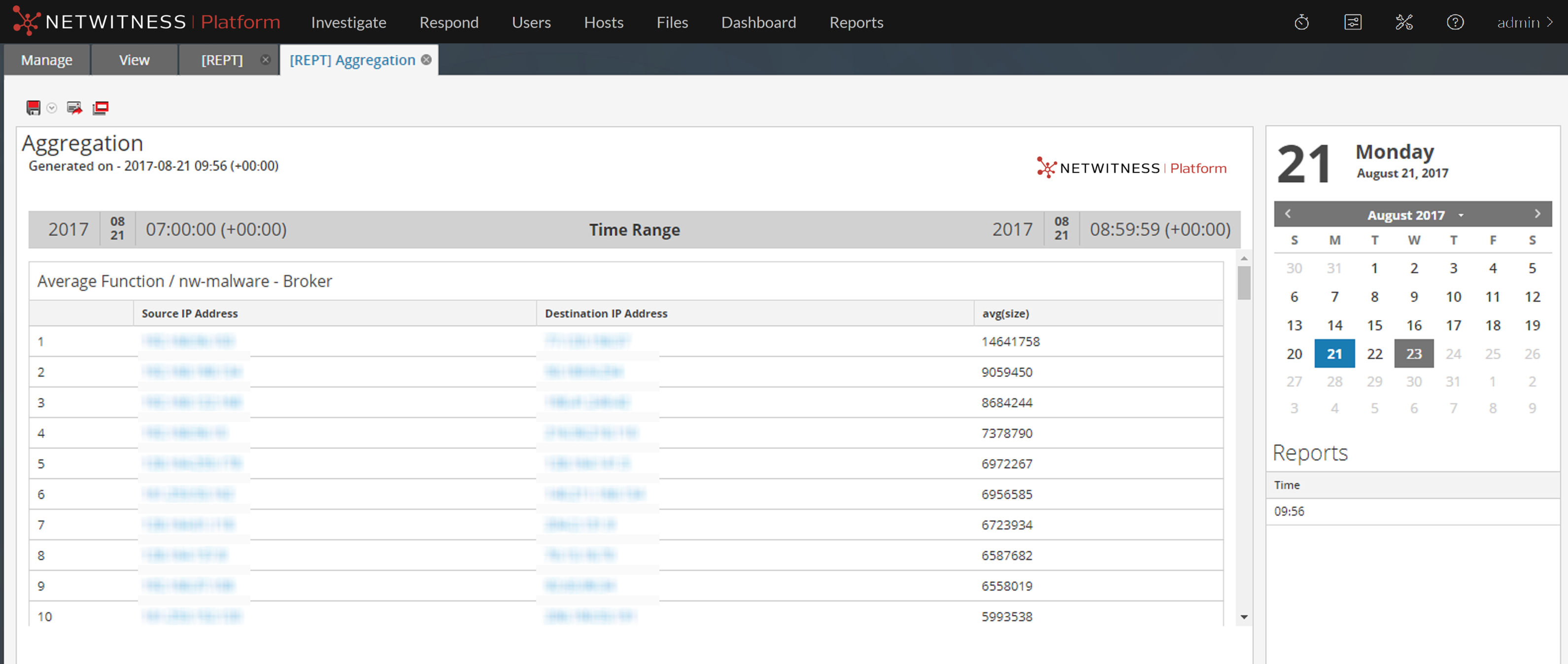Go to next month in calendar
This screenshot has width=1568, height=664.
coord(1537,214)
